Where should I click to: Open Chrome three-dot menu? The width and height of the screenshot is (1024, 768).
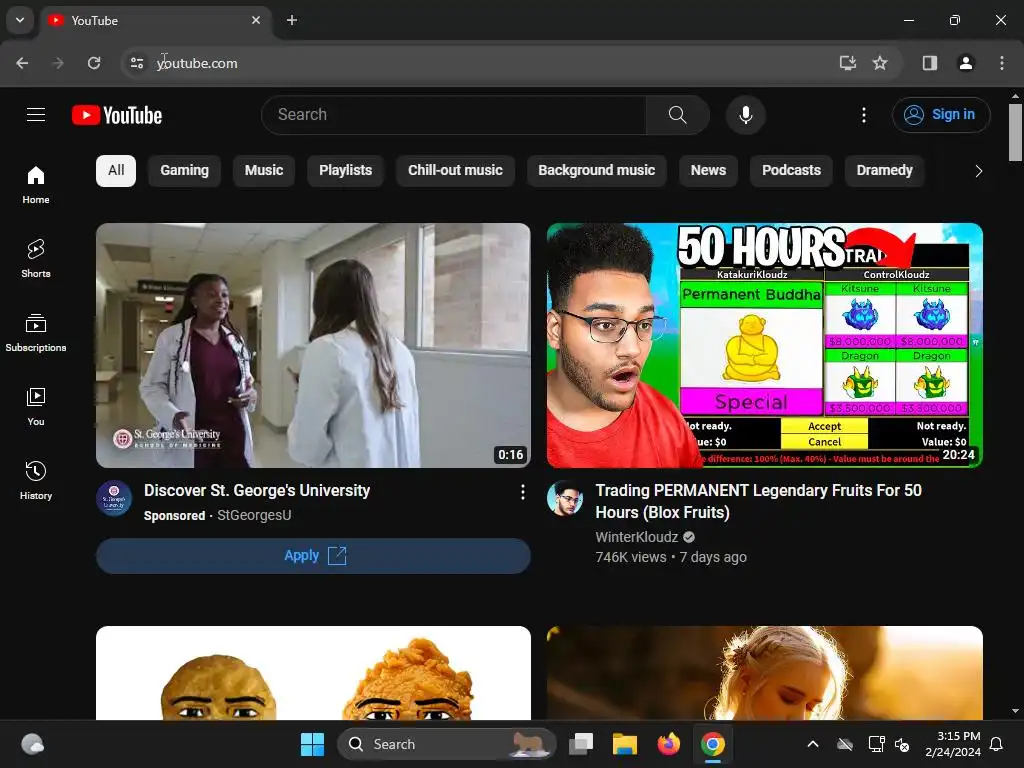point(1002,63)
